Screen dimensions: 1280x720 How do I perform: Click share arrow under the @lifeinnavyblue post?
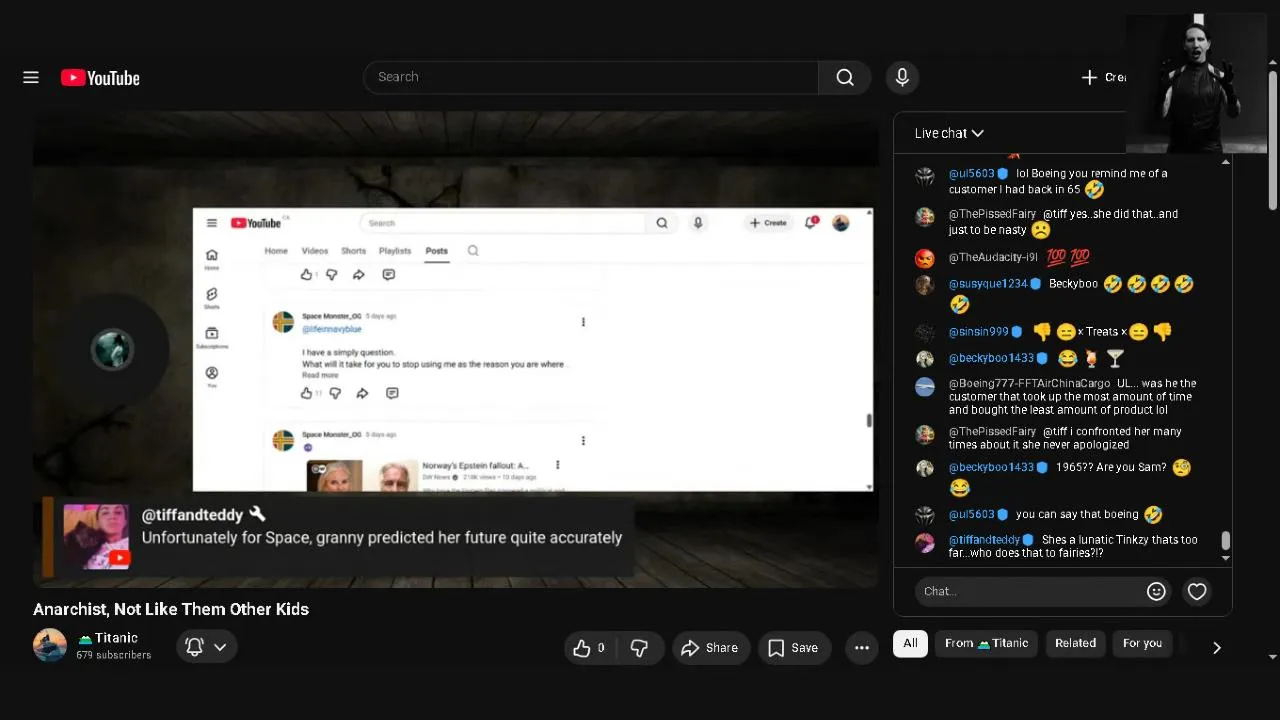pyautogui.click(x=363, y=393)
